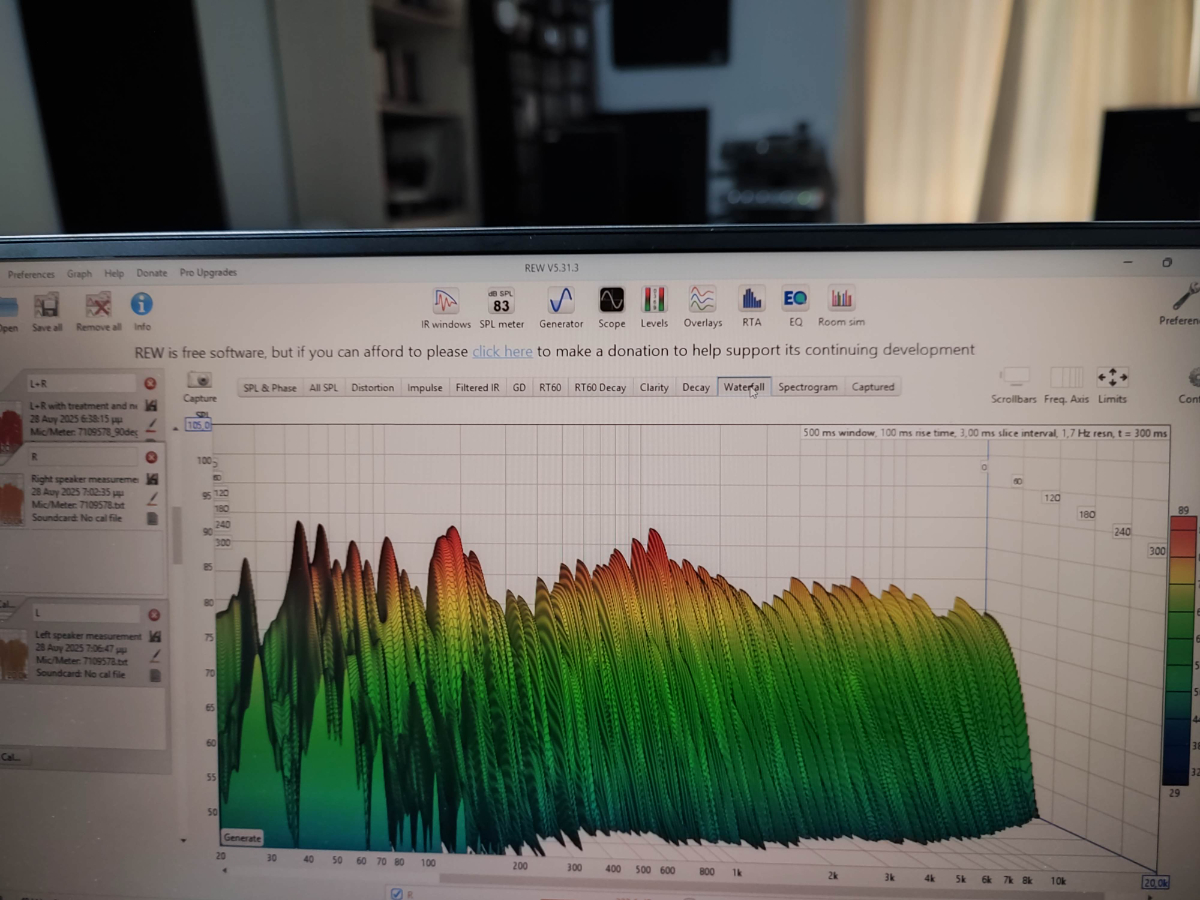Screen dimensions: 1200x900
Task: Click the Generate button on the waterfall
Action: [x=242, y=838]
